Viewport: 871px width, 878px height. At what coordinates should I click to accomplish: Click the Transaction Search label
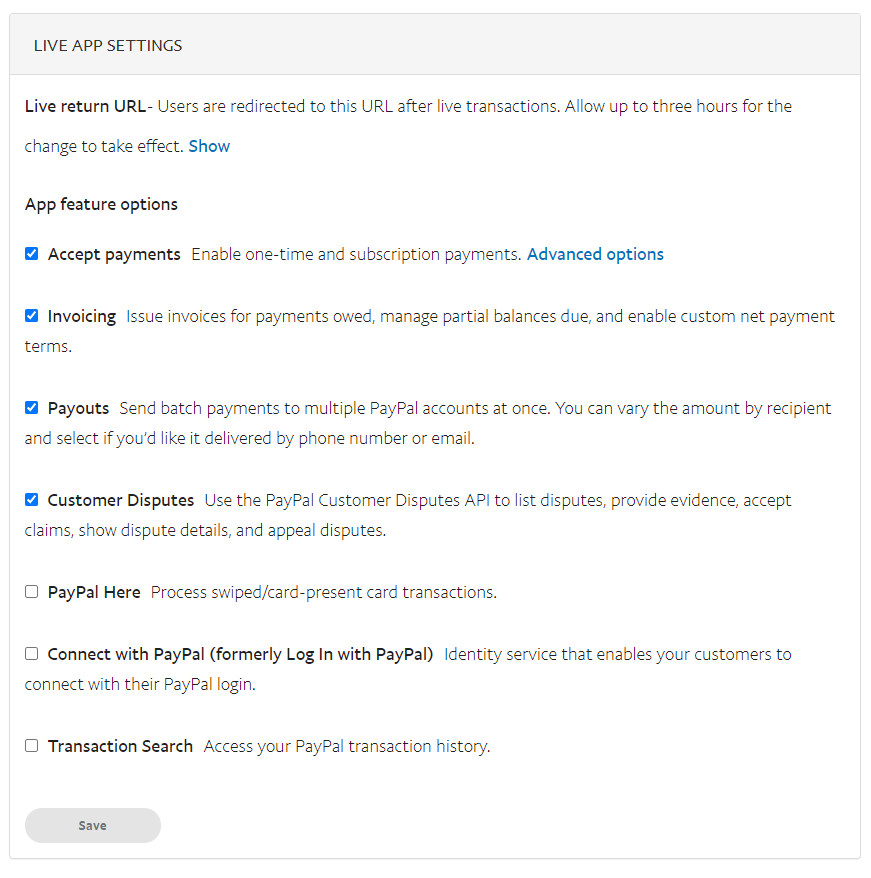click(x=120, y=746)
